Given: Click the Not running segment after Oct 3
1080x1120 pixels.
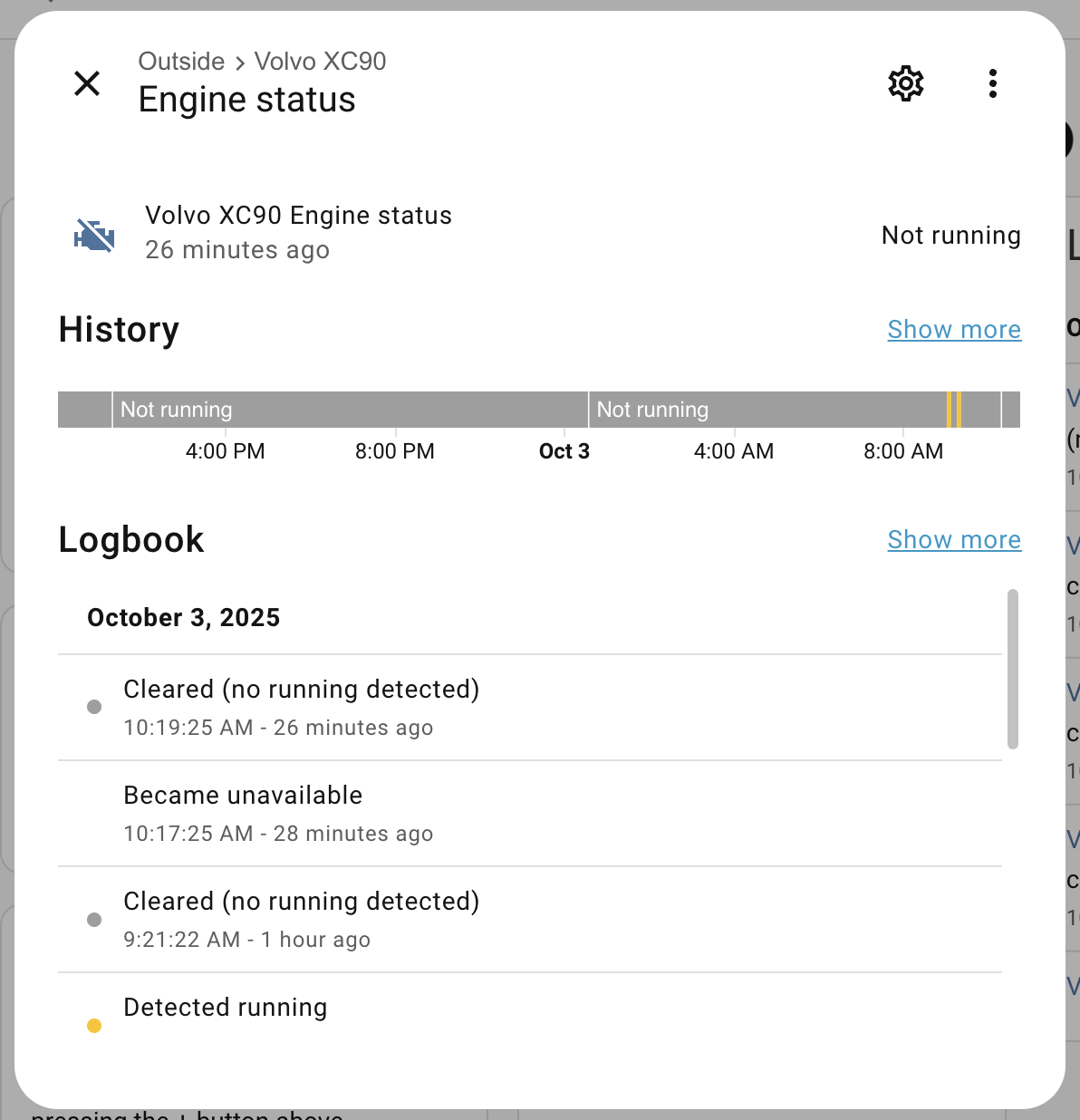Looking at the screenshot, I should pyautogui.click(x=766, y=410).
